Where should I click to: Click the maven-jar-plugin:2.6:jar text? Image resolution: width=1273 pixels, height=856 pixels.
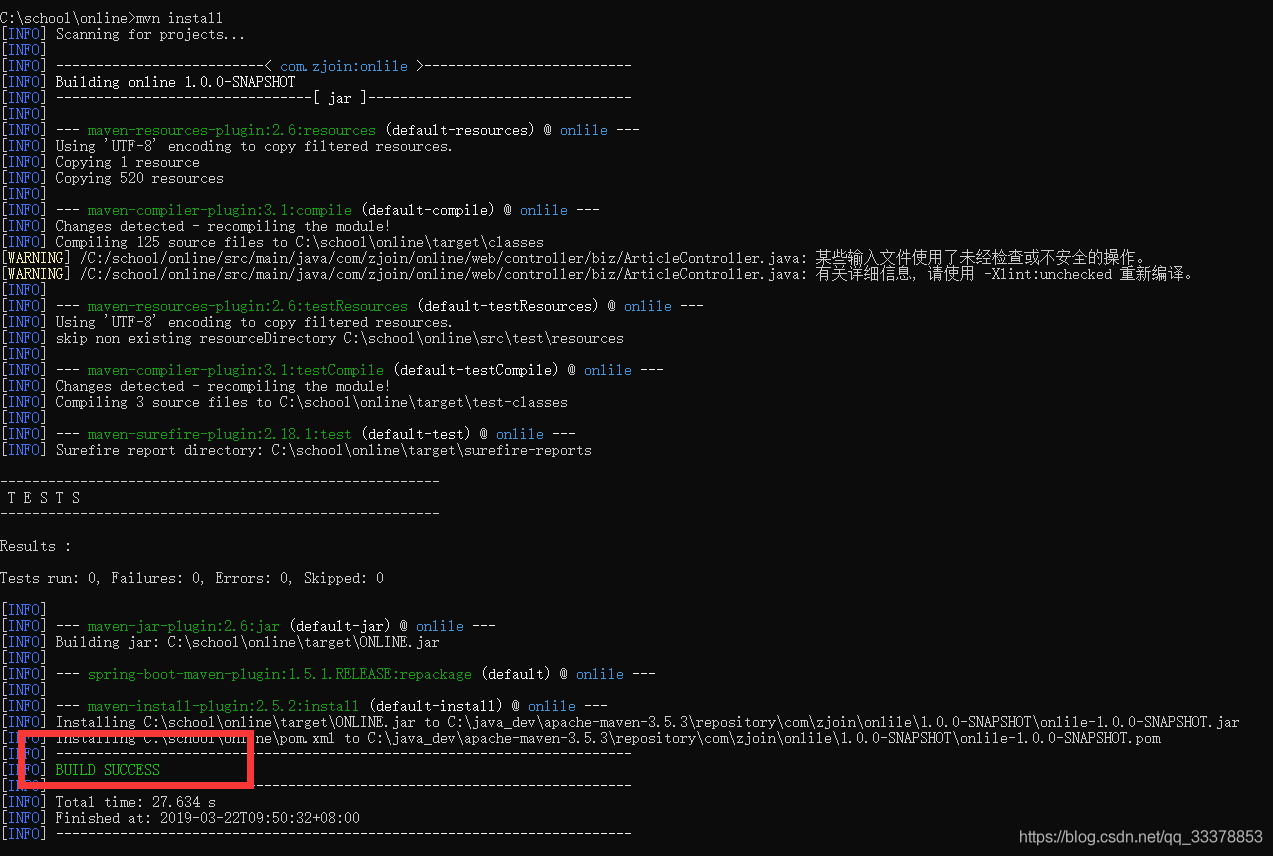tap(183, 625)
